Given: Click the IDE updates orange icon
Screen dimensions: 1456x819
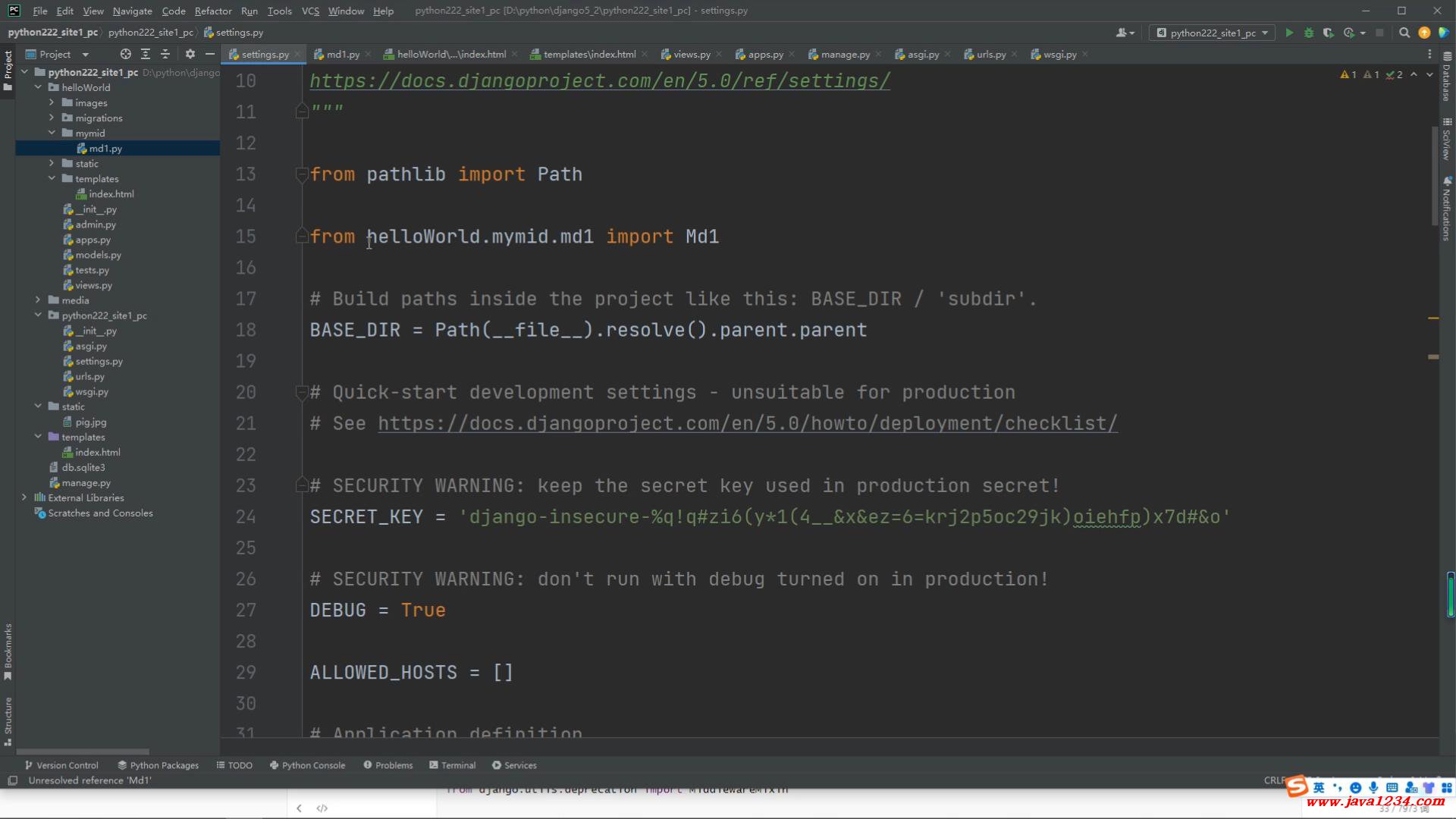Looking at the screenshot, I should click(x=1424, y=33).
